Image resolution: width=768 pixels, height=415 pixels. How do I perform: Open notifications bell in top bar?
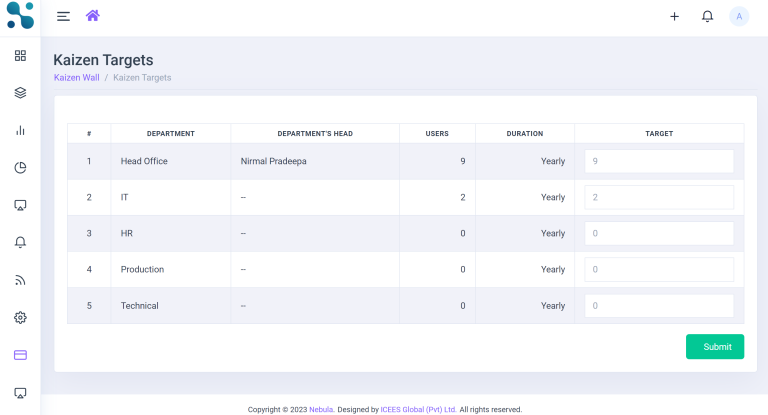tap(707, 16)
